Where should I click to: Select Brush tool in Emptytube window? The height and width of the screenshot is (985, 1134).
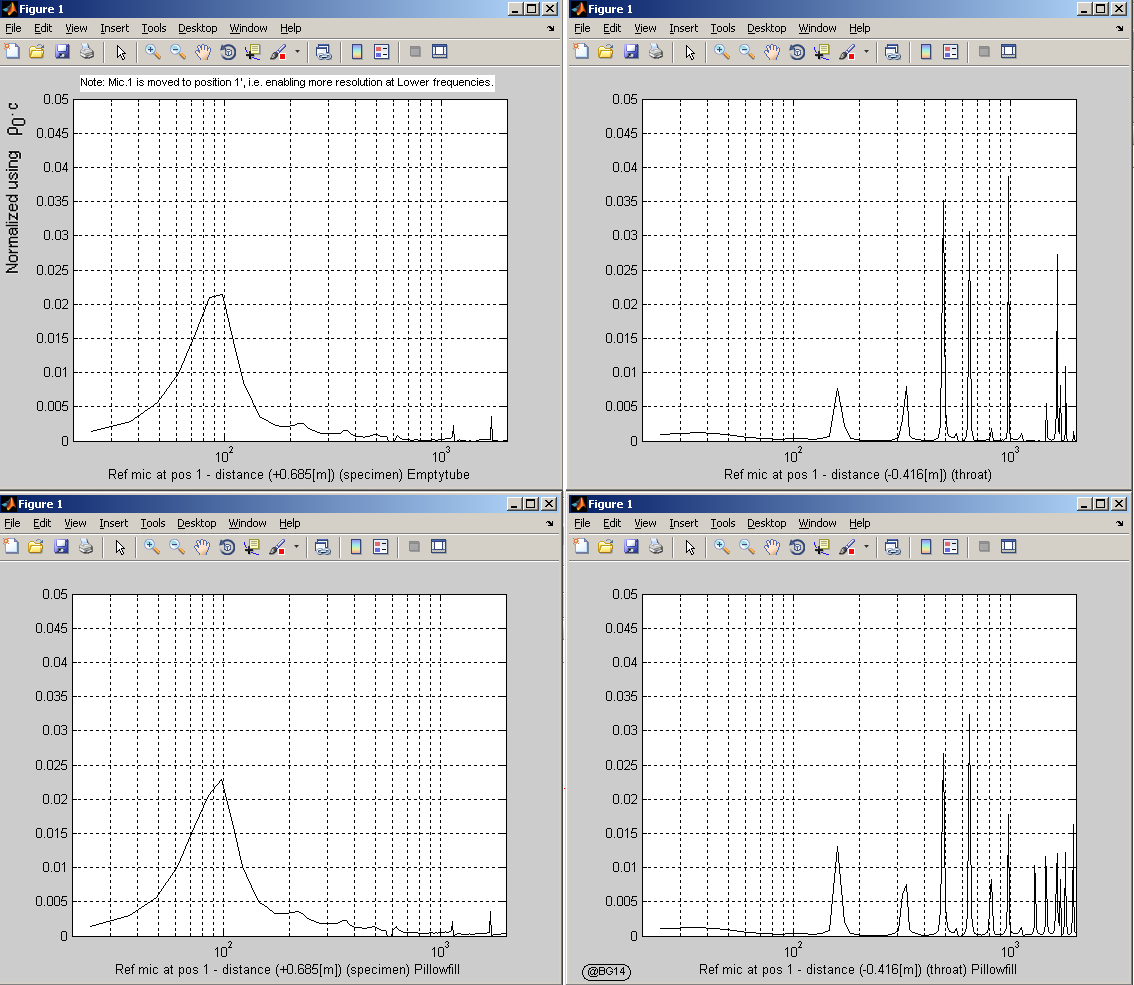(x=278, y=51)
